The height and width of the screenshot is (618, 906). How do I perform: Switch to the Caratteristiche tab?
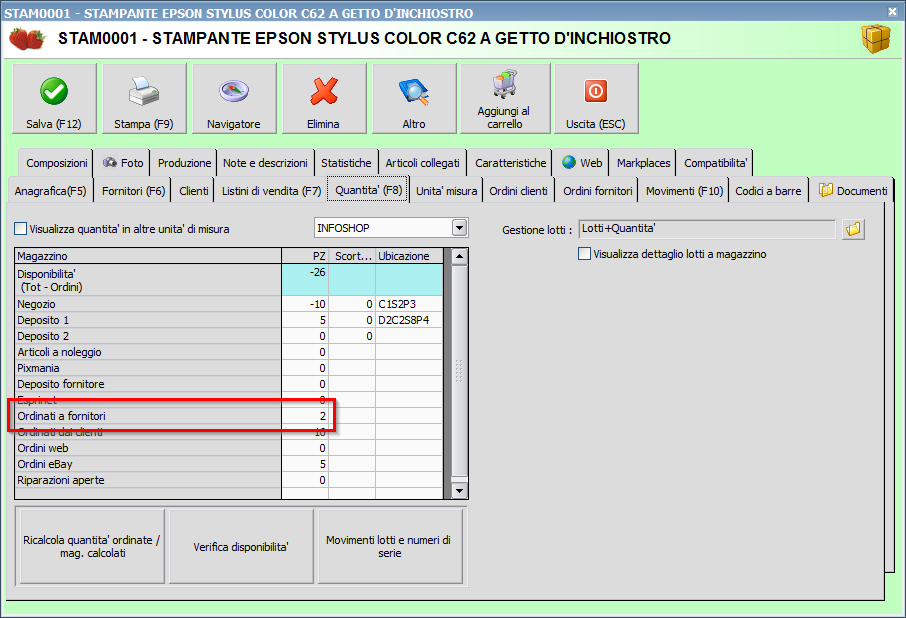click(510, 163)
